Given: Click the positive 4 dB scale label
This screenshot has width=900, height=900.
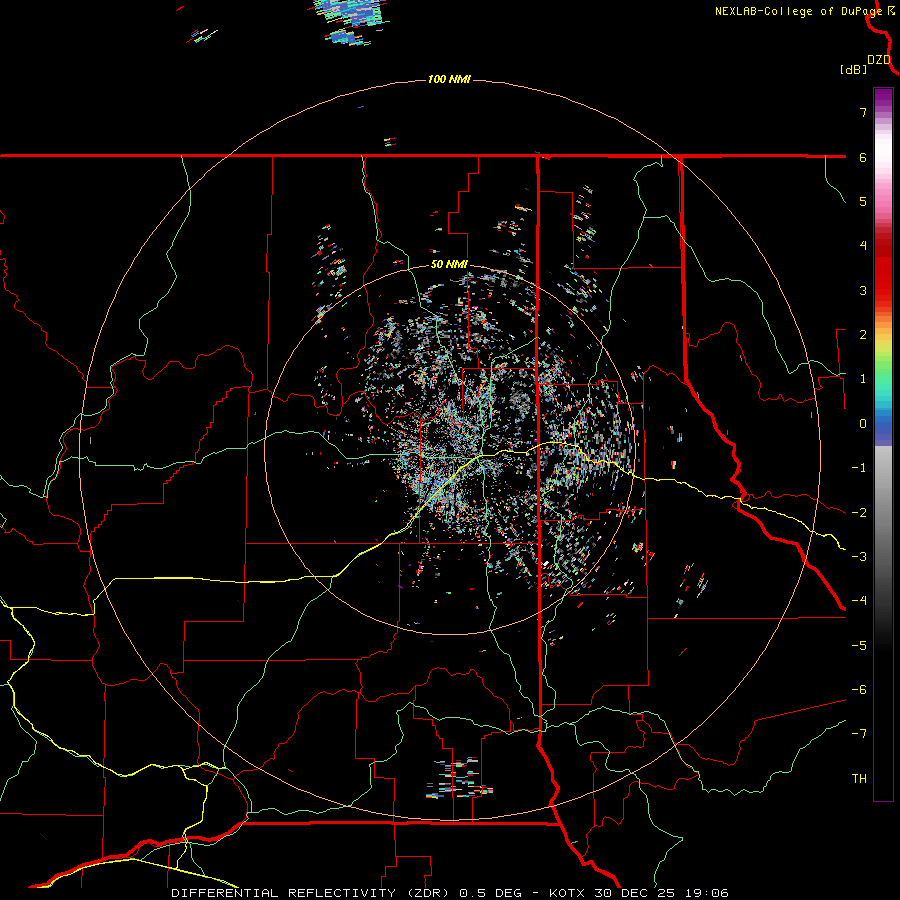Looking at the screenshot, I should click(x=863, y=246).
